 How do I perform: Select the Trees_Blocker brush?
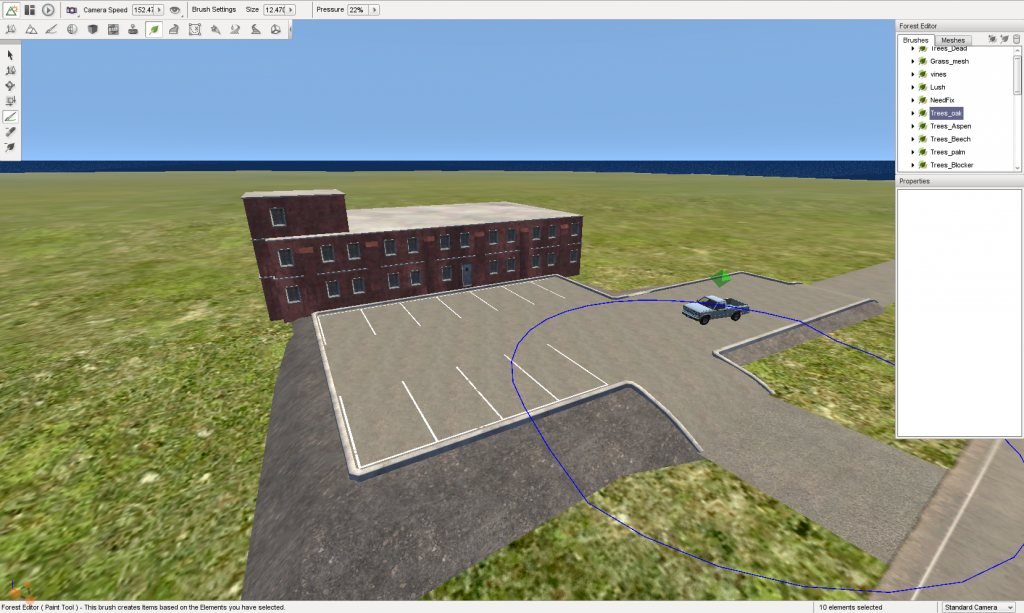pyautogui.click(x=952, y=165)
